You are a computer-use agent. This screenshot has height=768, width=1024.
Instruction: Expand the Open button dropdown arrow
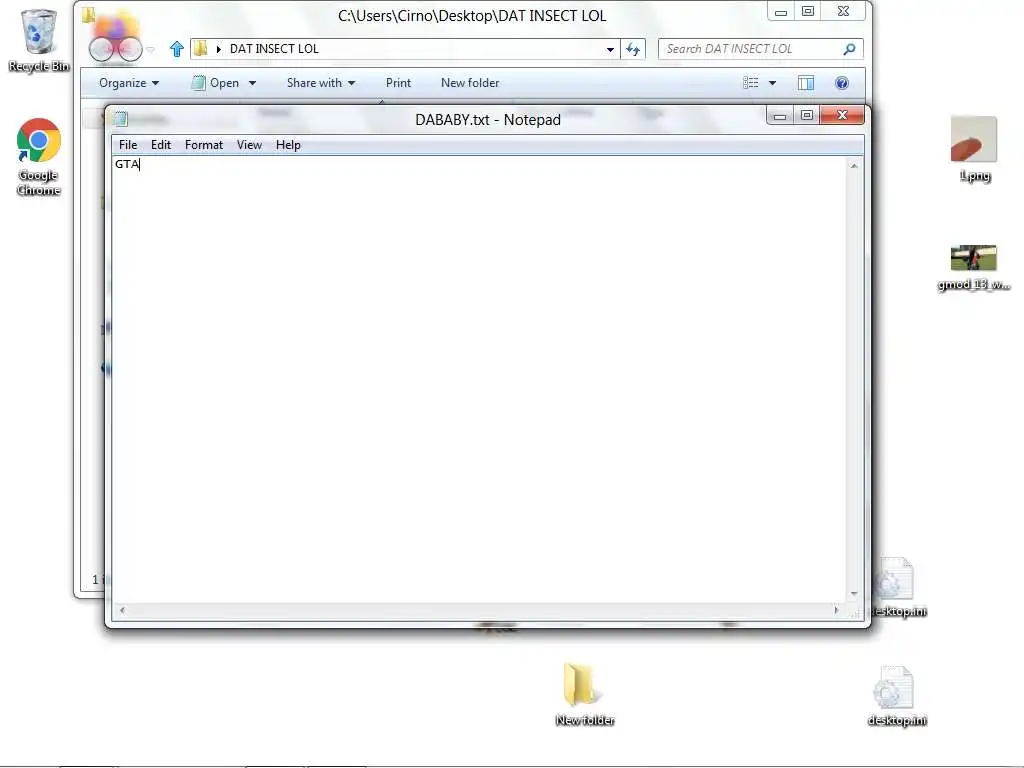[x=252, y=83]
